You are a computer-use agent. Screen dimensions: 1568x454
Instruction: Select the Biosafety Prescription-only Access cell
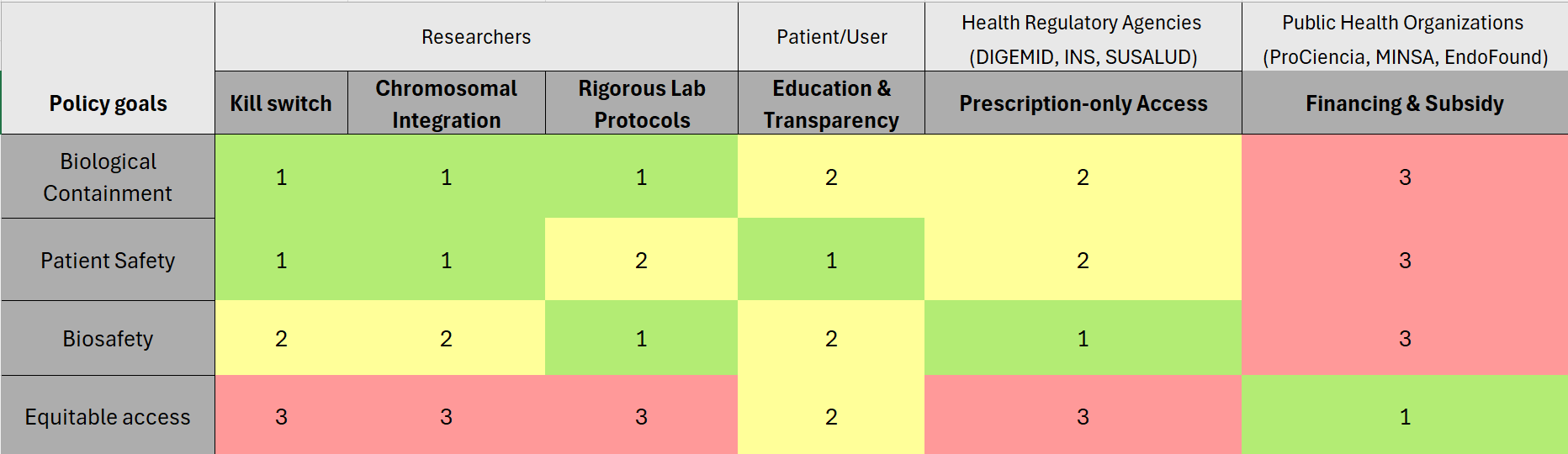click(x=1083, y=338)
